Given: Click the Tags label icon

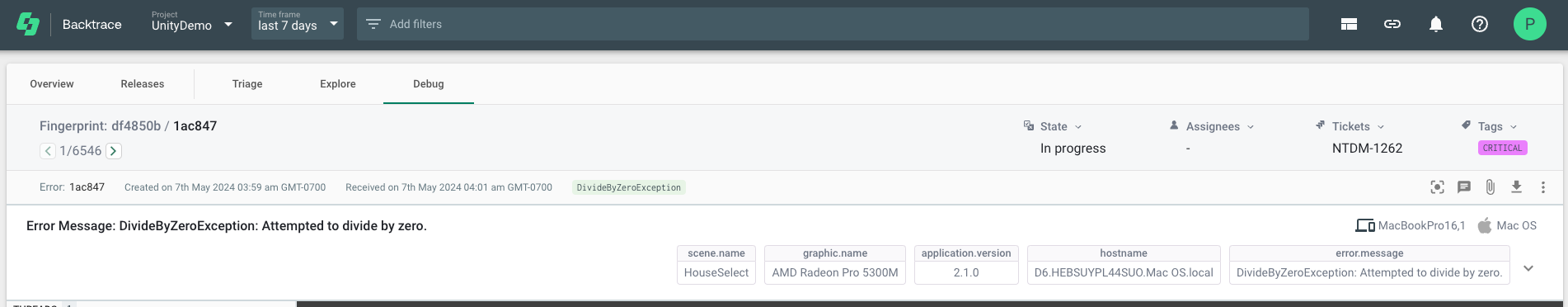Looking at the screenshot, I should coord(1466,125).
